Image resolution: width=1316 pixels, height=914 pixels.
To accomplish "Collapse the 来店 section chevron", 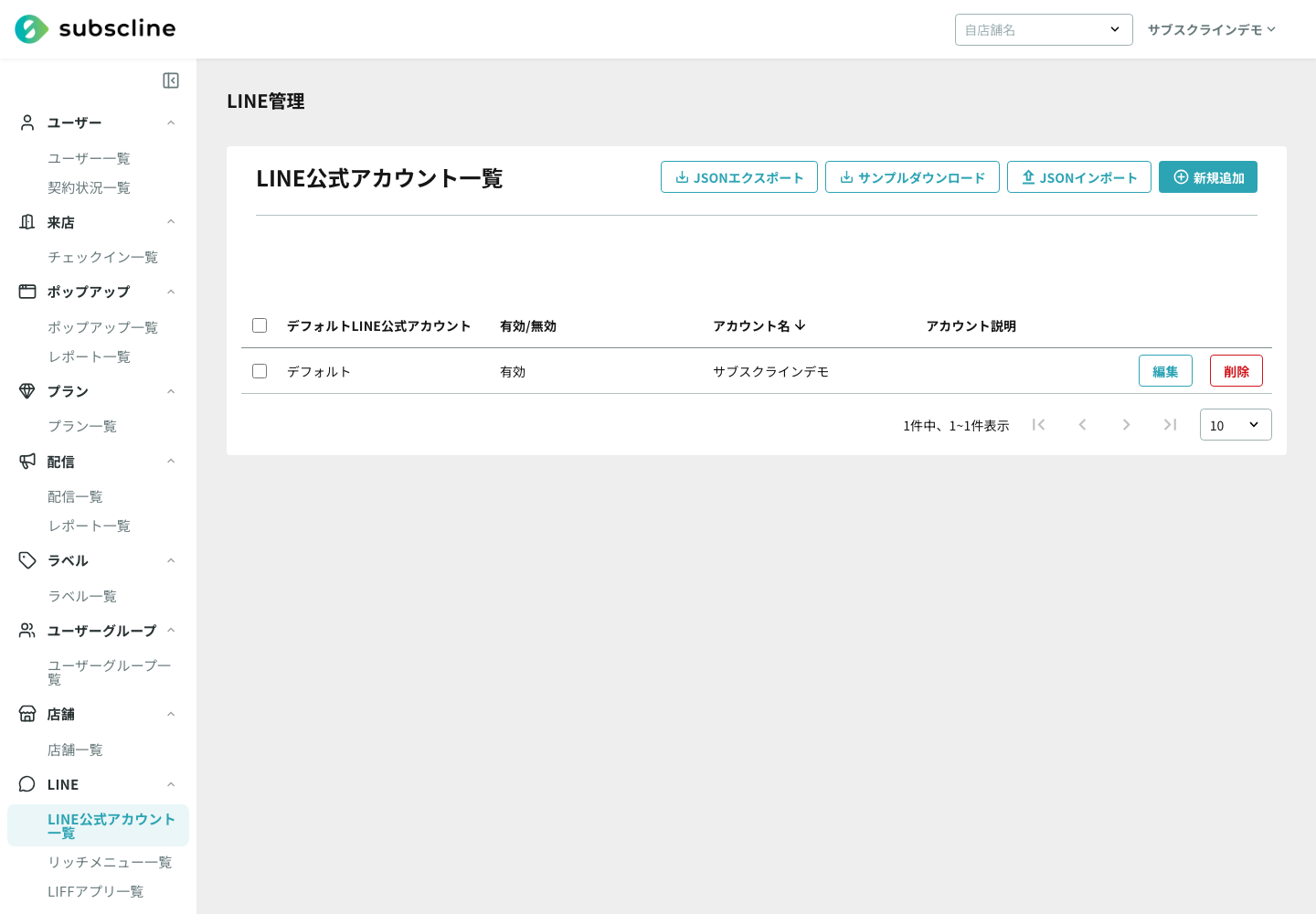I will tap(171, 222).
